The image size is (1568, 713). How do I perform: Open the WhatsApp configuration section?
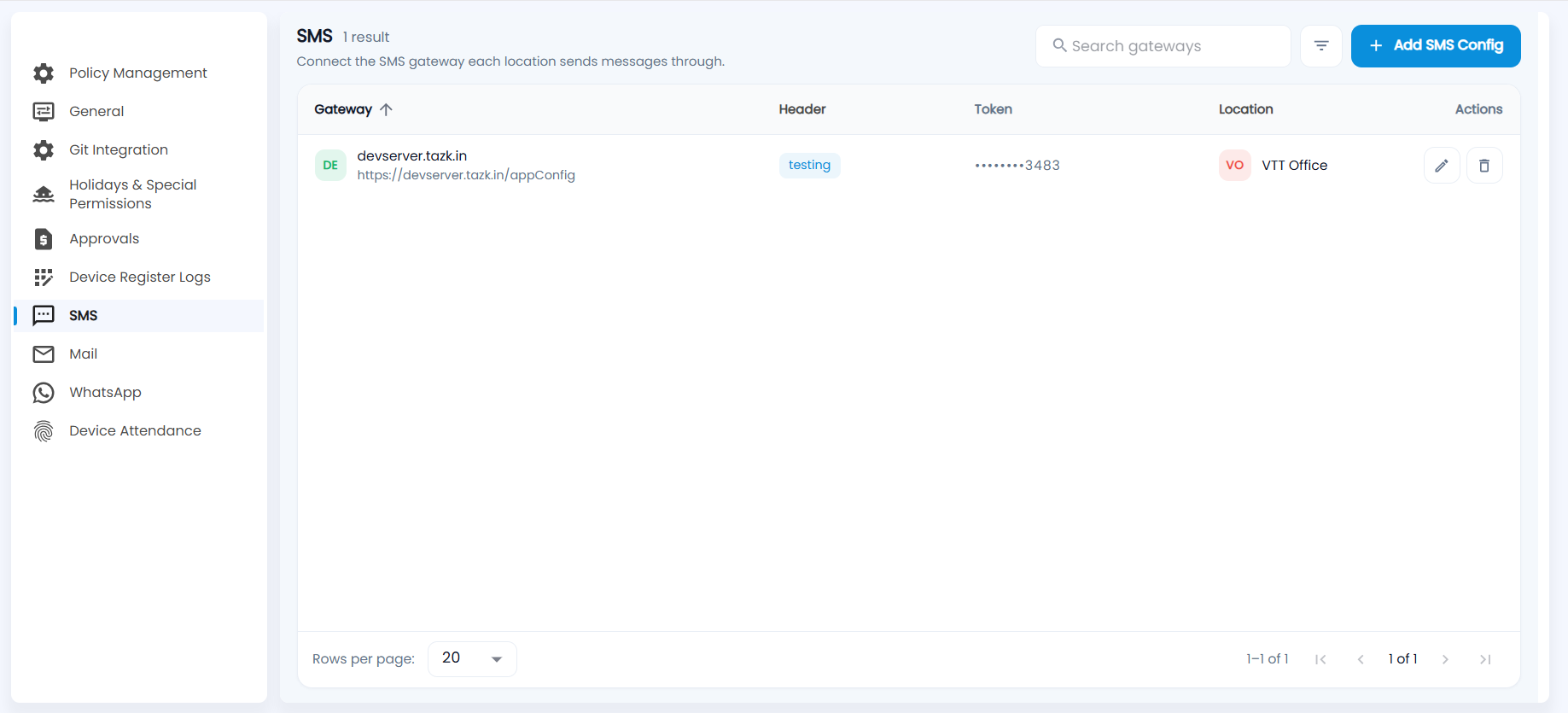139,393
